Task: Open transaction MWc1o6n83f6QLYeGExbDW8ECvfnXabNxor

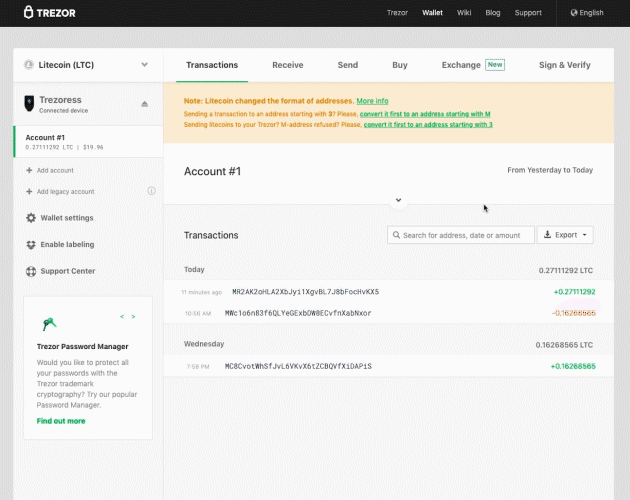Action: click(298, 313)
